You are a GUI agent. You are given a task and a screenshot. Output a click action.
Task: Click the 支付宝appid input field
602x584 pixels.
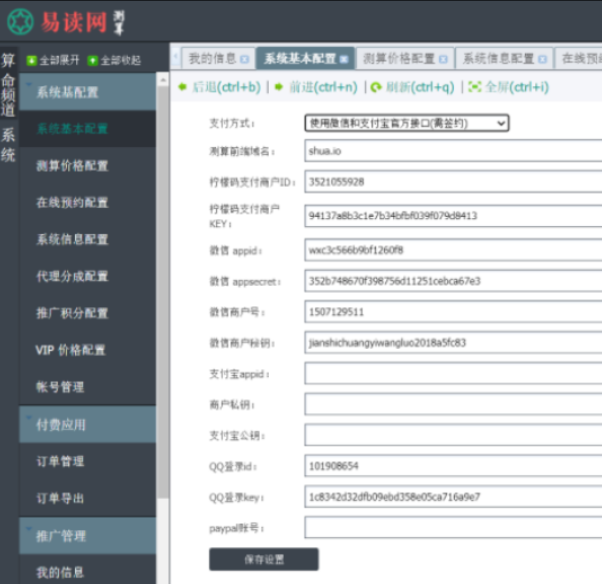(x=452, y=373)
